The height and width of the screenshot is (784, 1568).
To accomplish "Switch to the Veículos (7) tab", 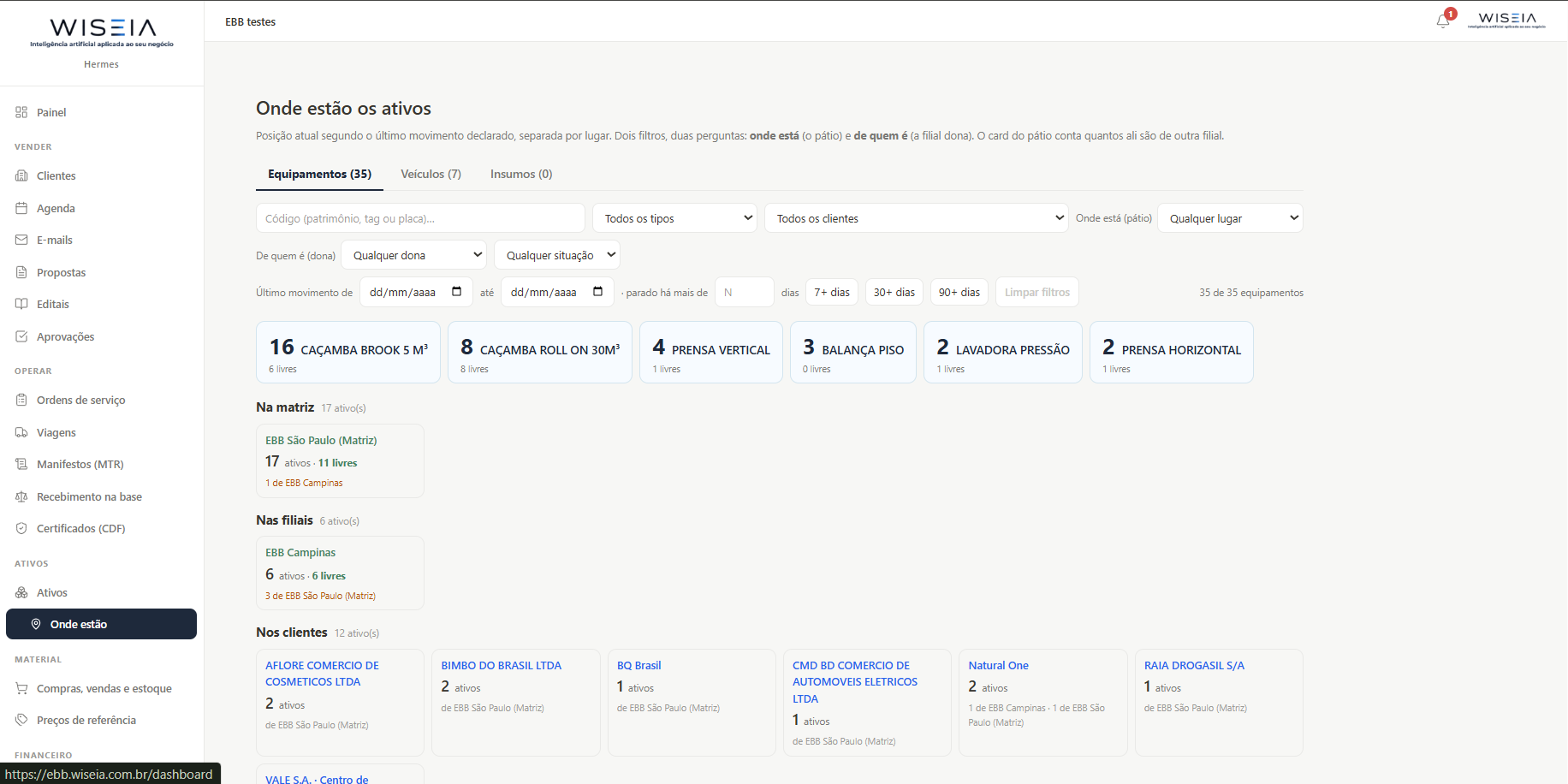I will point(431,174).
